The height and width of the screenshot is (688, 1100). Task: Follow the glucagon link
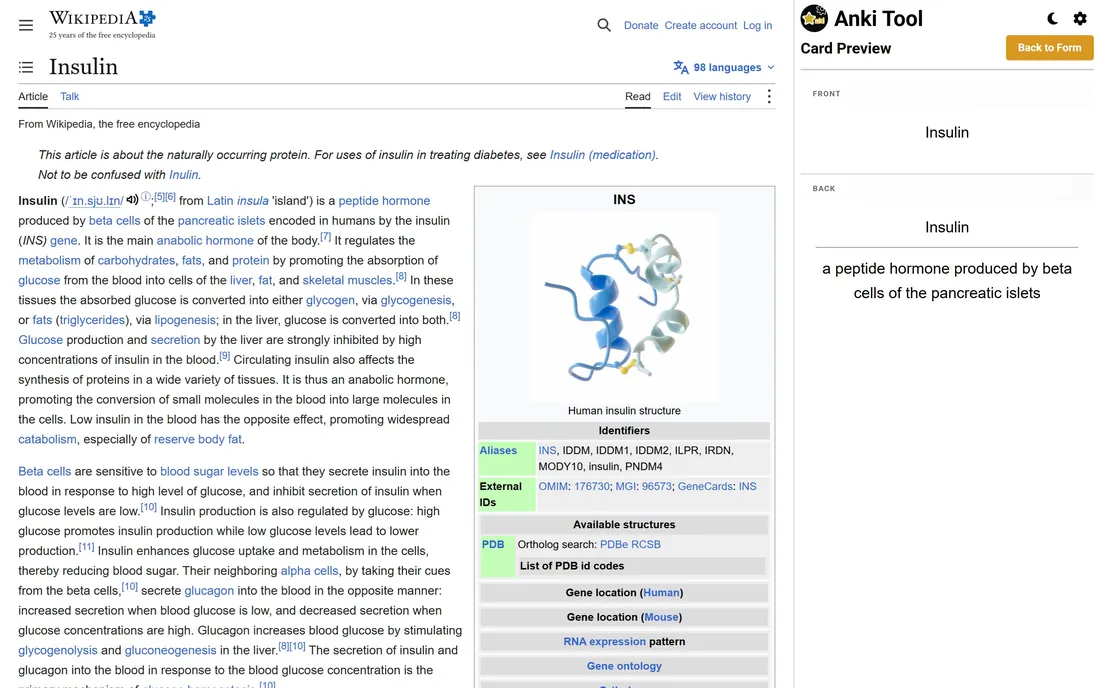click(209, 591)
